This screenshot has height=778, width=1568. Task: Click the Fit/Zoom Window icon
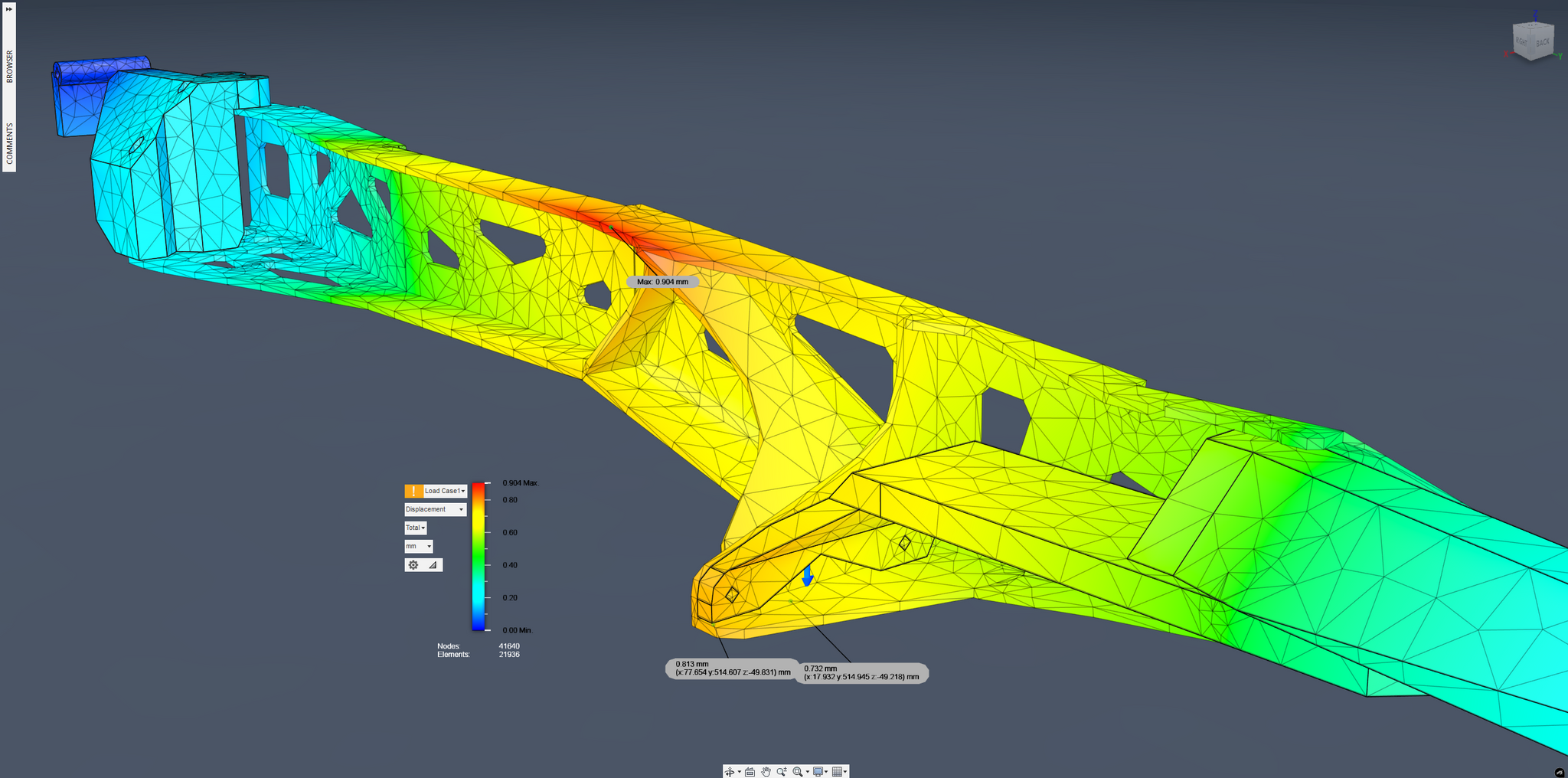pyautogui.click(x=798, y=772)
